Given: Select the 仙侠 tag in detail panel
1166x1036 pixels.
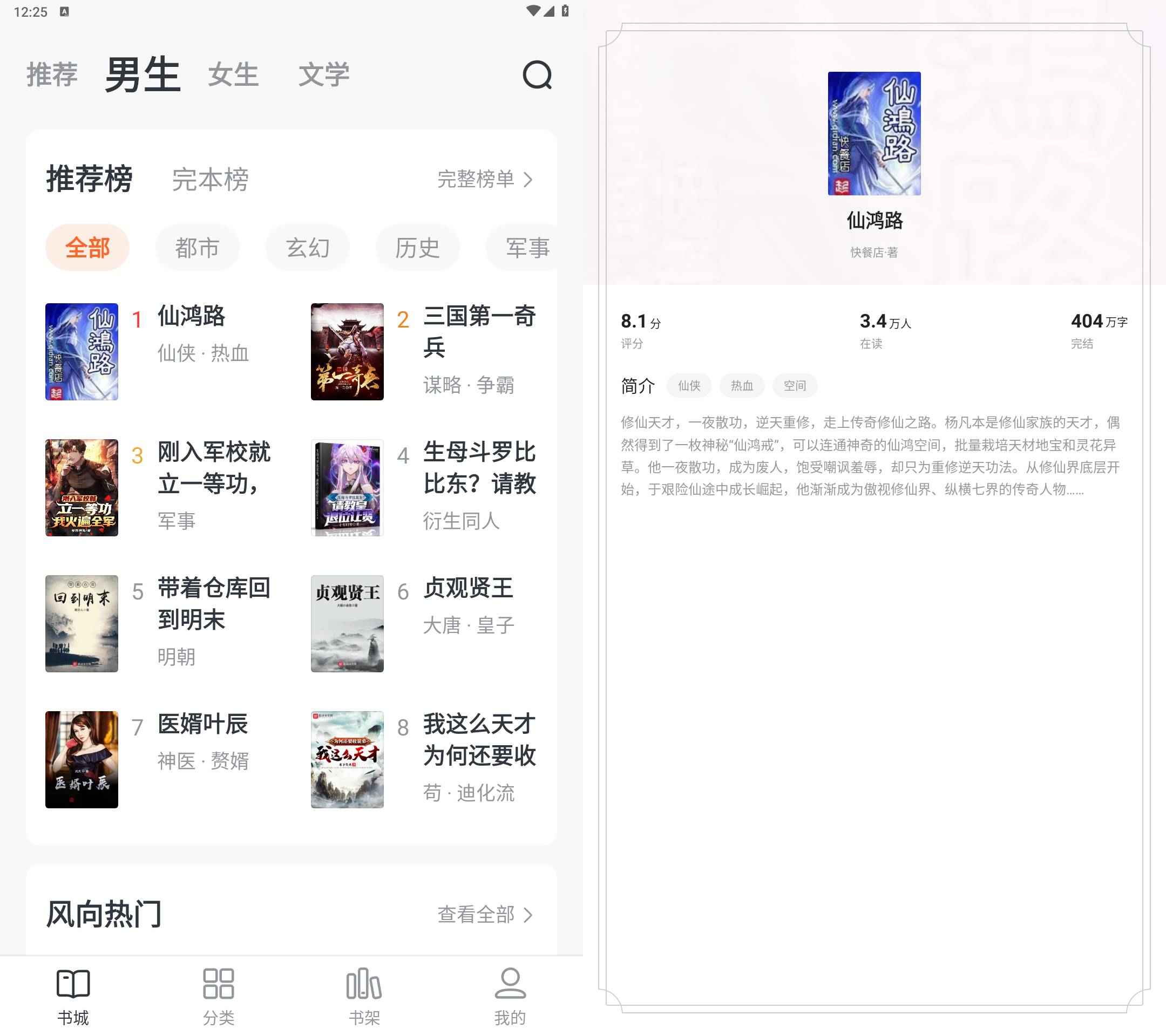Looking at the screenshot, I should 689,386.
